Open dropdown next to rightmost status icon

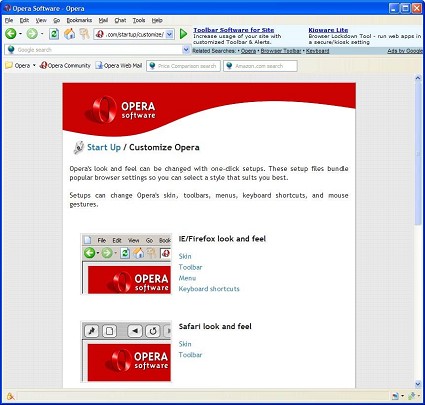point(419,396)
